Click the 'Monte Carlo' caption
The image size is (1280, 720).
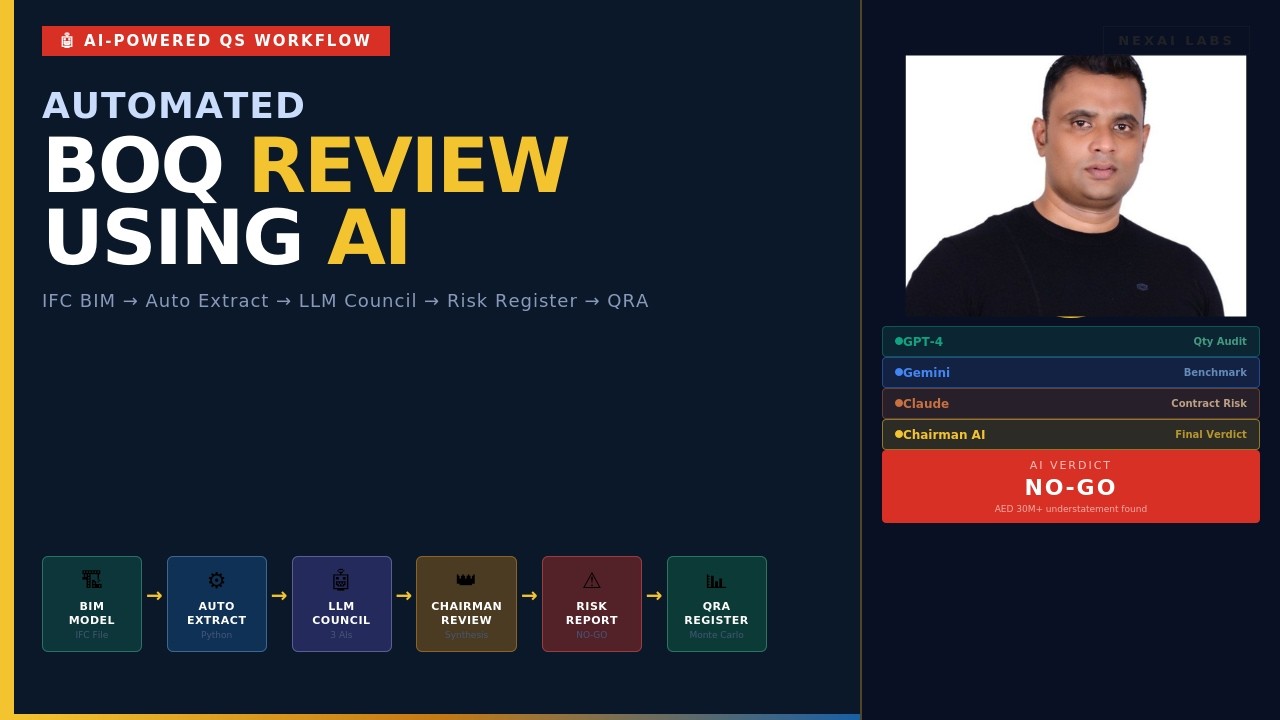(716, 635)
